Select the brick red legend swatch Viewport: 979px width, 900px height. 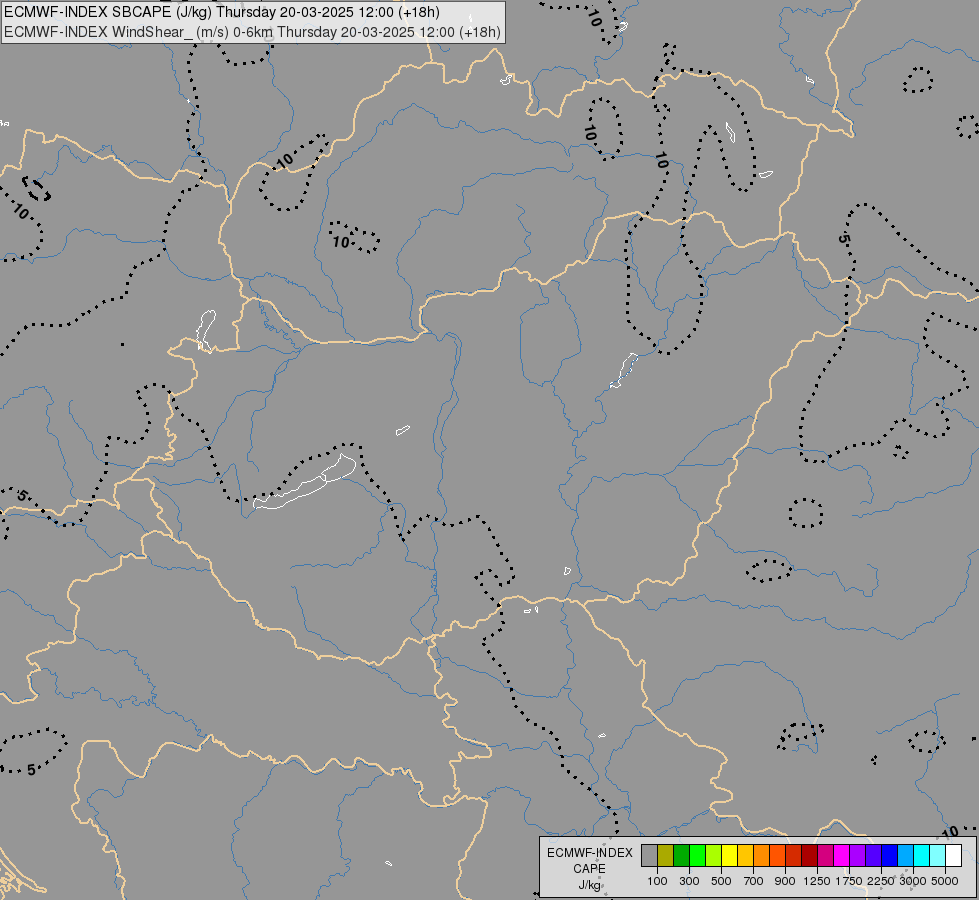pyautogui.click(x=794, y=855)
